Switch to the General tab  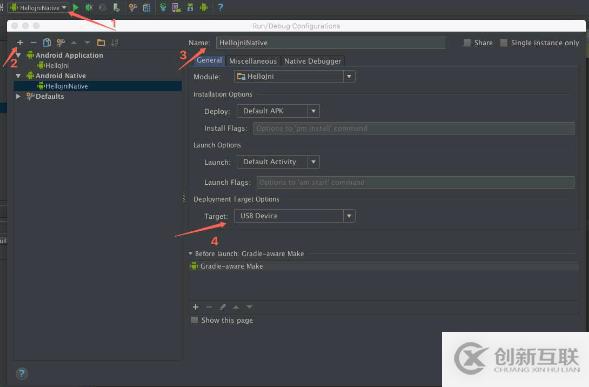[x=209, y=60]
